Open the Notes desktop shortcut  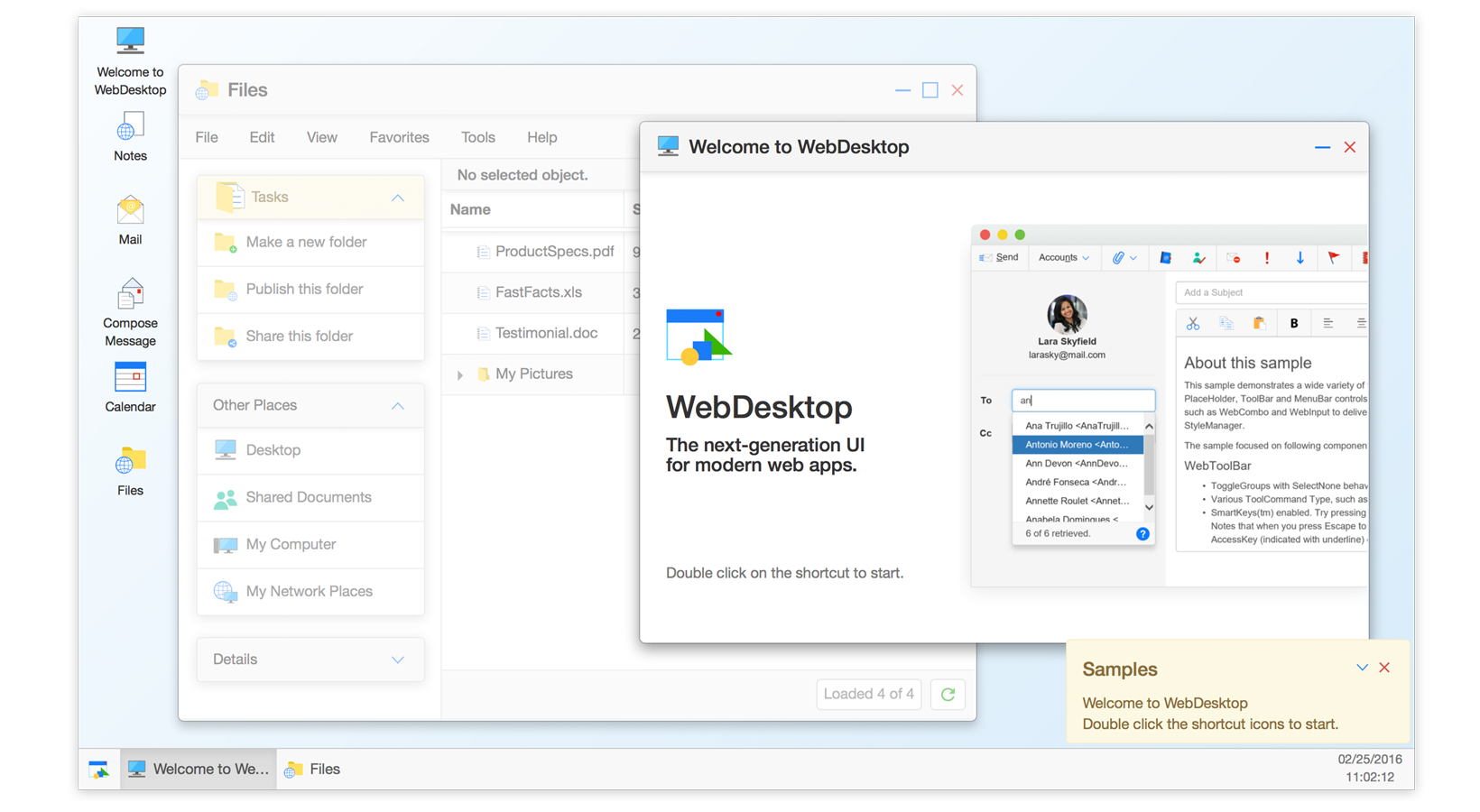click(x=130, y=137)
